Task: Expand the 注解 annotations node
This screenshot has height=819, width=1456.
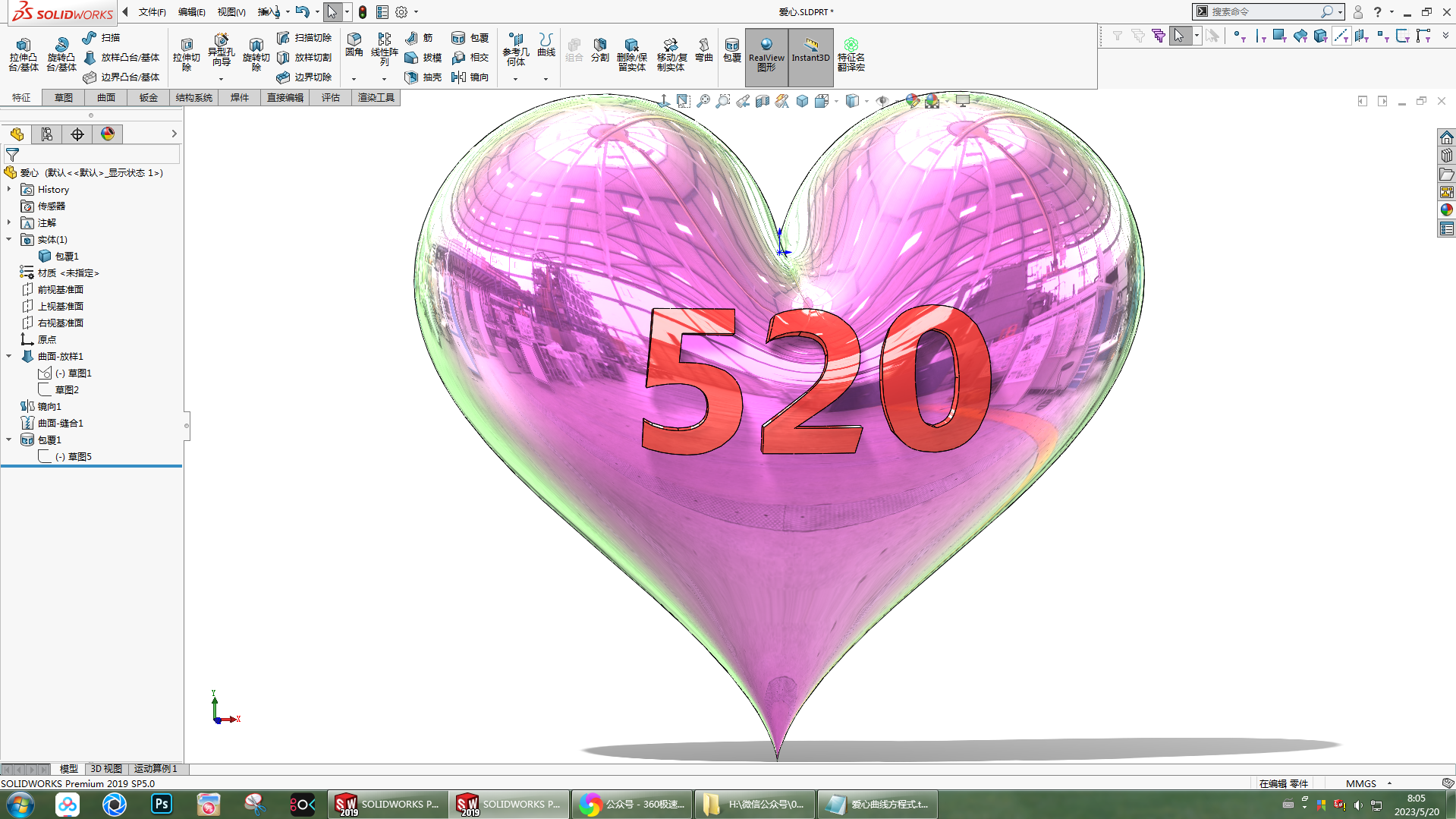Action: 9,222
